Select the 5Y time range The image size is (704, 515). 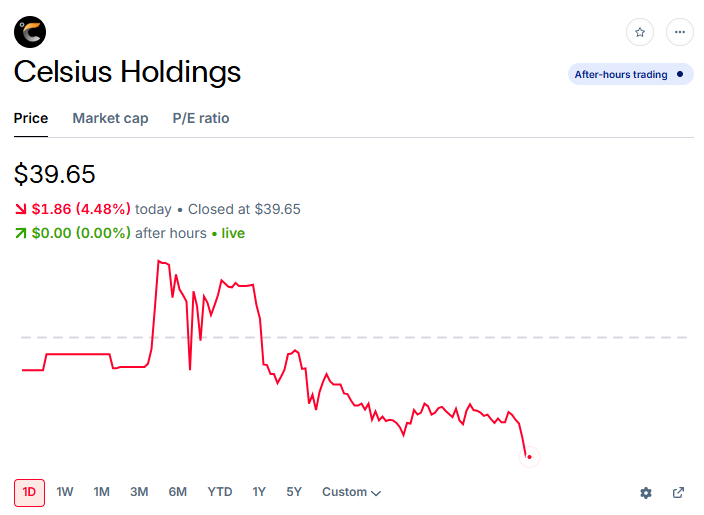(294, 492)
